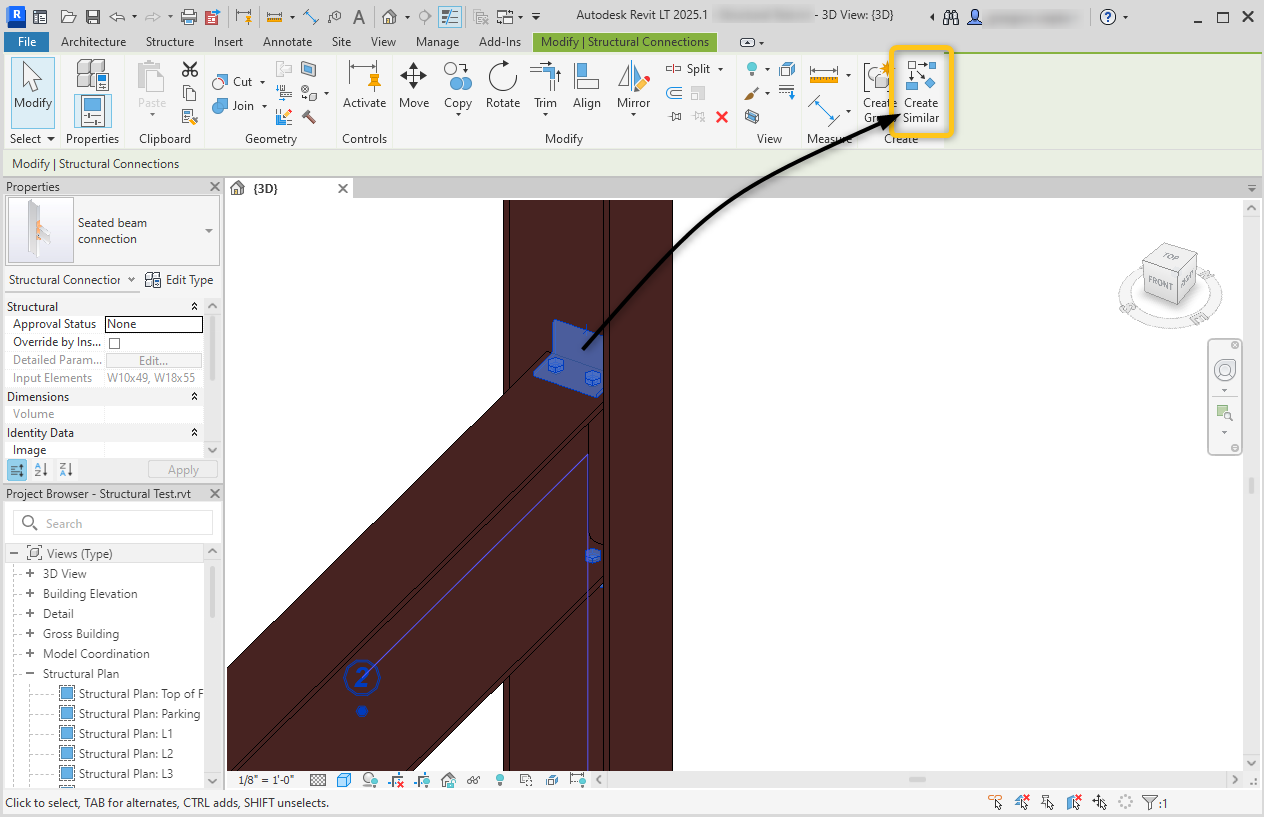This screenshot has width=1264, height=817.
Task: Select the Align tool
Action: [587, 88]
